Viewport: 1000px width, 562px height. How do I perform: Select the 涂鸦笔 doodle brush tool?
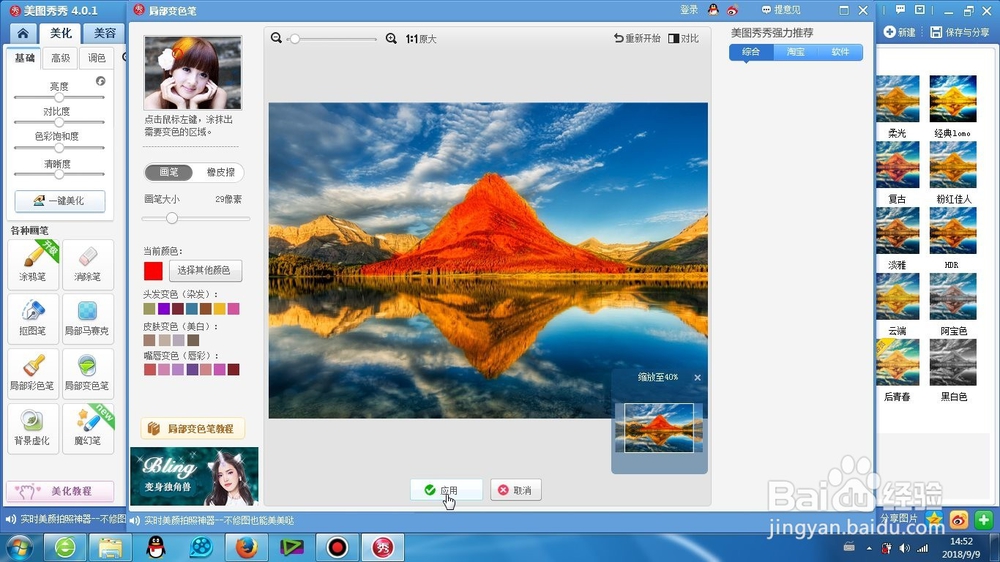tap(33, 264)
